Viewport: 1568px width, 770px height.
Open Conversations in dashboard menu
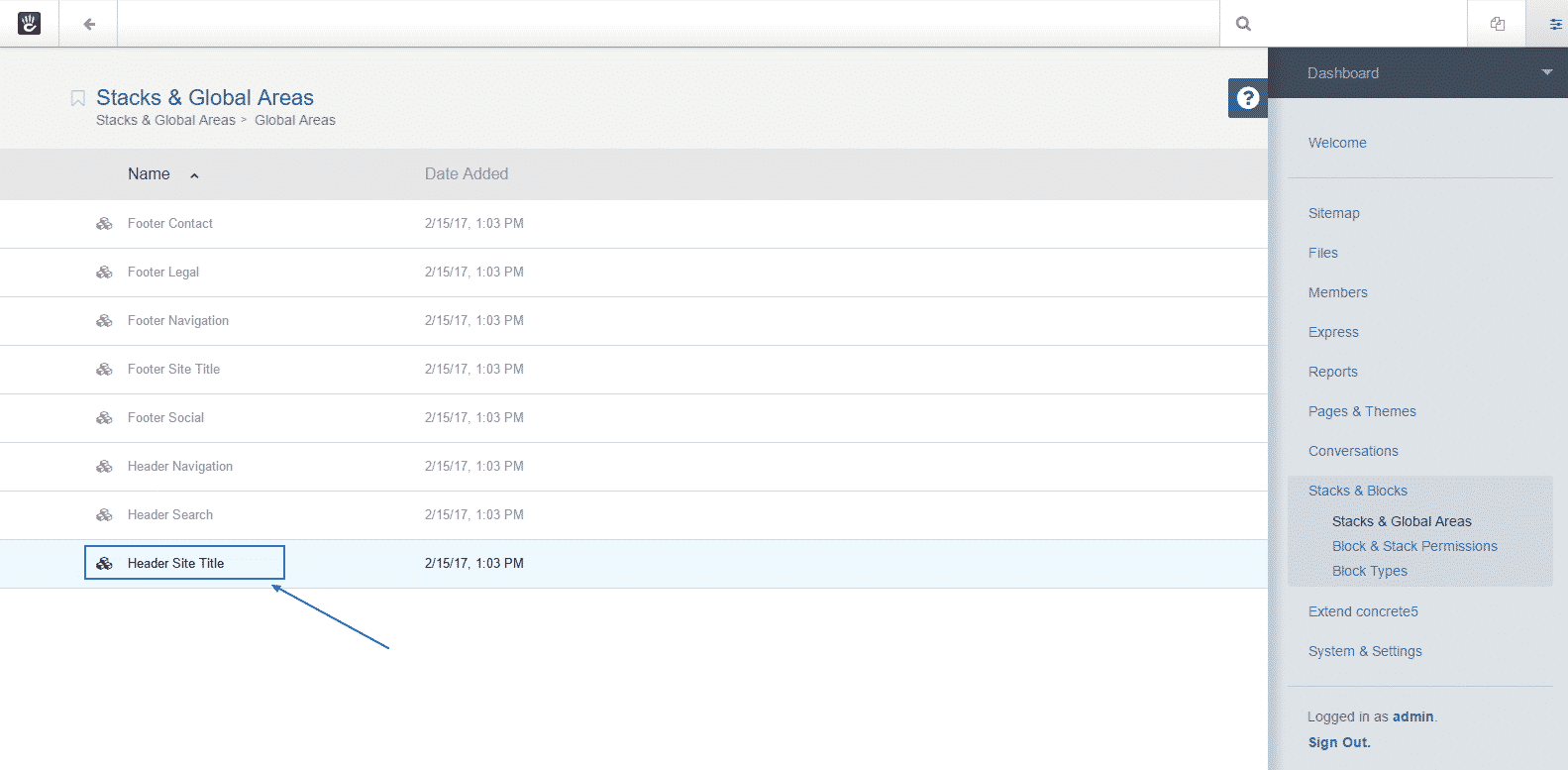[1353, 451]
